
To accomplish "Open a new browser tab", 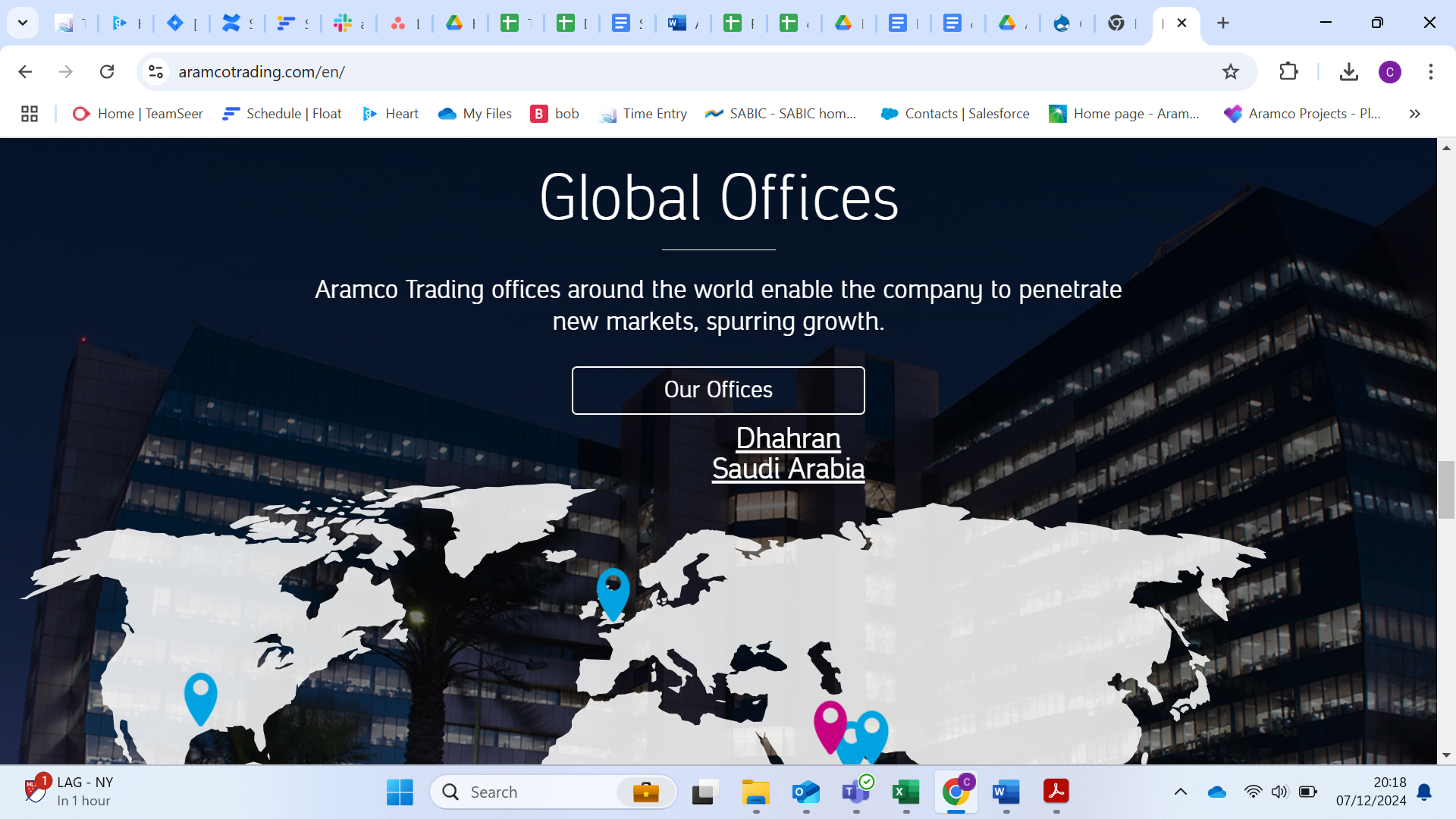I will click(x=1223, y=23).
